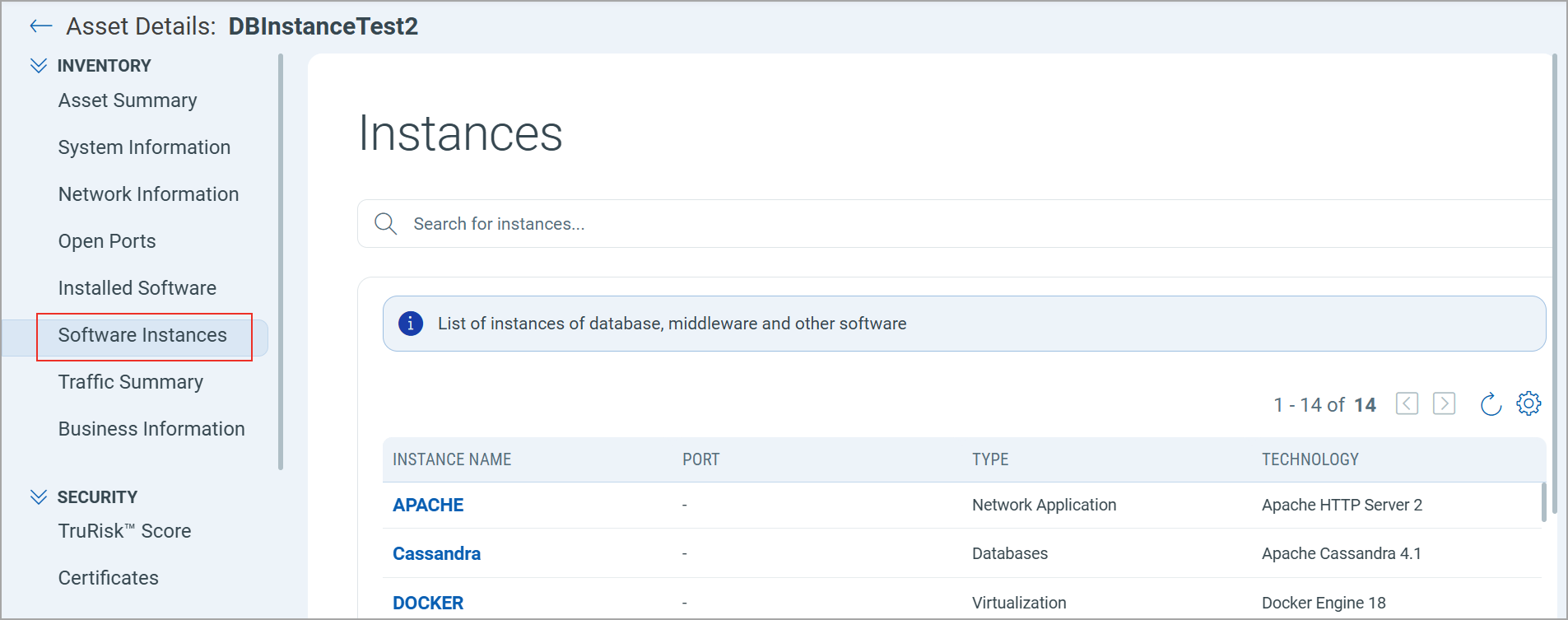Click 'Docker Engine 18' cell
This screenshot has height=620, width=1568.
[1324, 603]
